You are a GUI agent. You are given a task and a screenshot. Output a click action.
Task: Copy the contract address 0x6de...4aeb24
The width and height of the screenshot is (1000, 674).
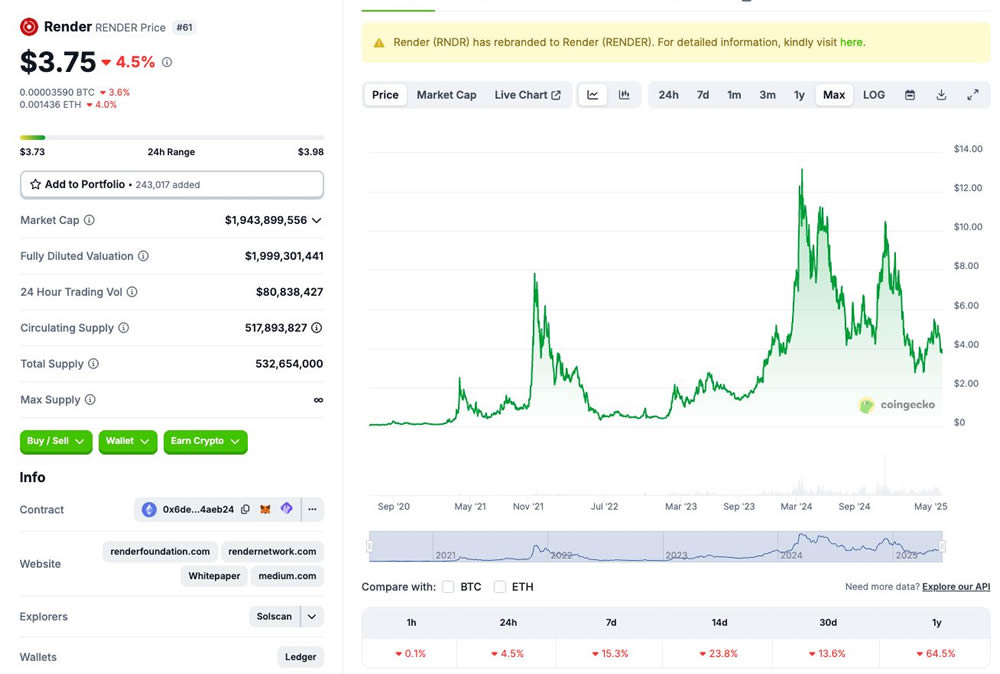(x=245, y=509)
